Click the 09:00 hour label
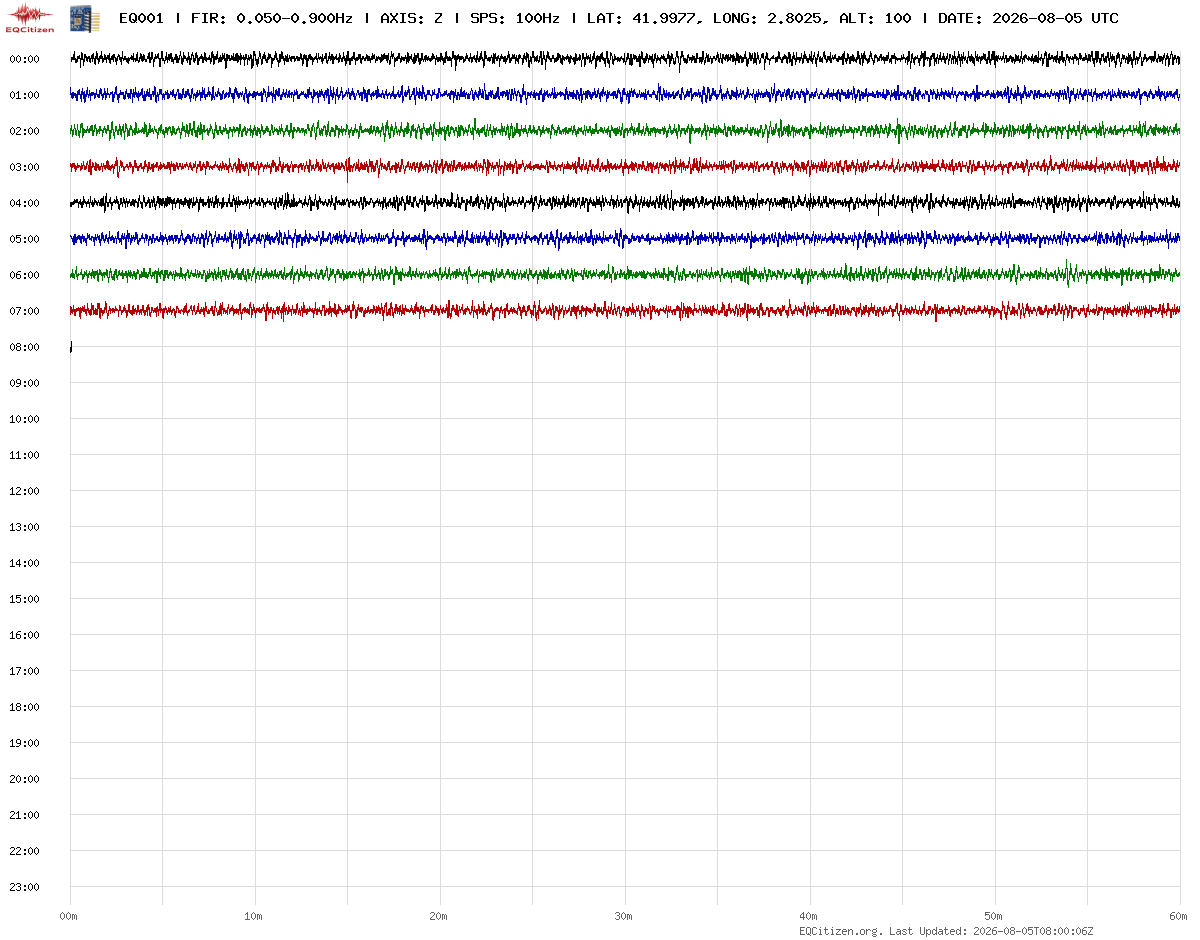The image size is (1200, 940). [x=24, y=383]
